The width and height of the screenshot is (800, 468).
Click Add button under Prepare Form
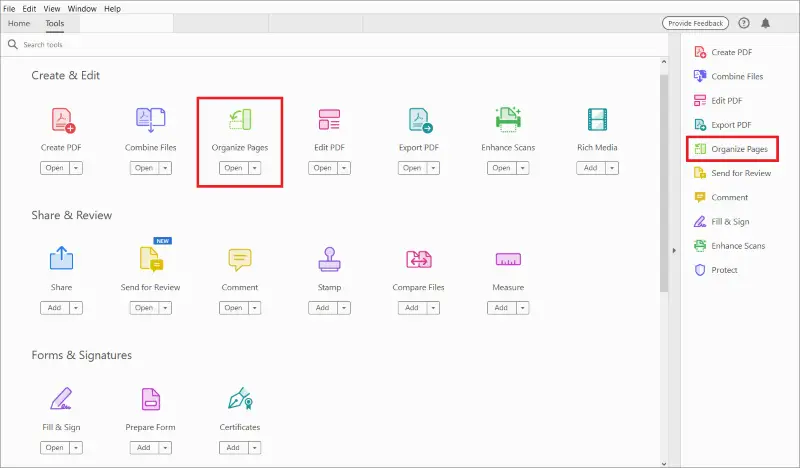[x=144, y=448]
